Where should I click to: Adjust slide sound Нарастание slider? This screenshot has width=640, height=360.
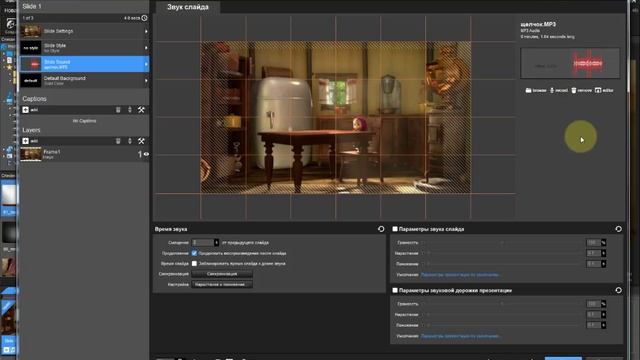tap(502, 253)
